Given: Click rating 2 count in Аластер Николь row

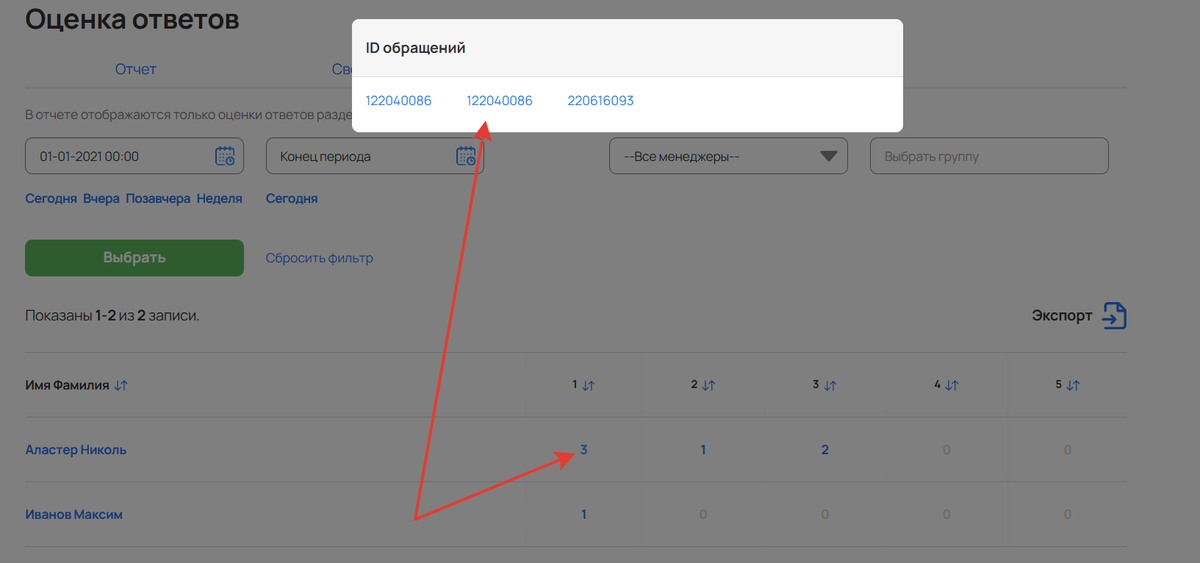Looking at the screenshot, I should coord(703,450).
